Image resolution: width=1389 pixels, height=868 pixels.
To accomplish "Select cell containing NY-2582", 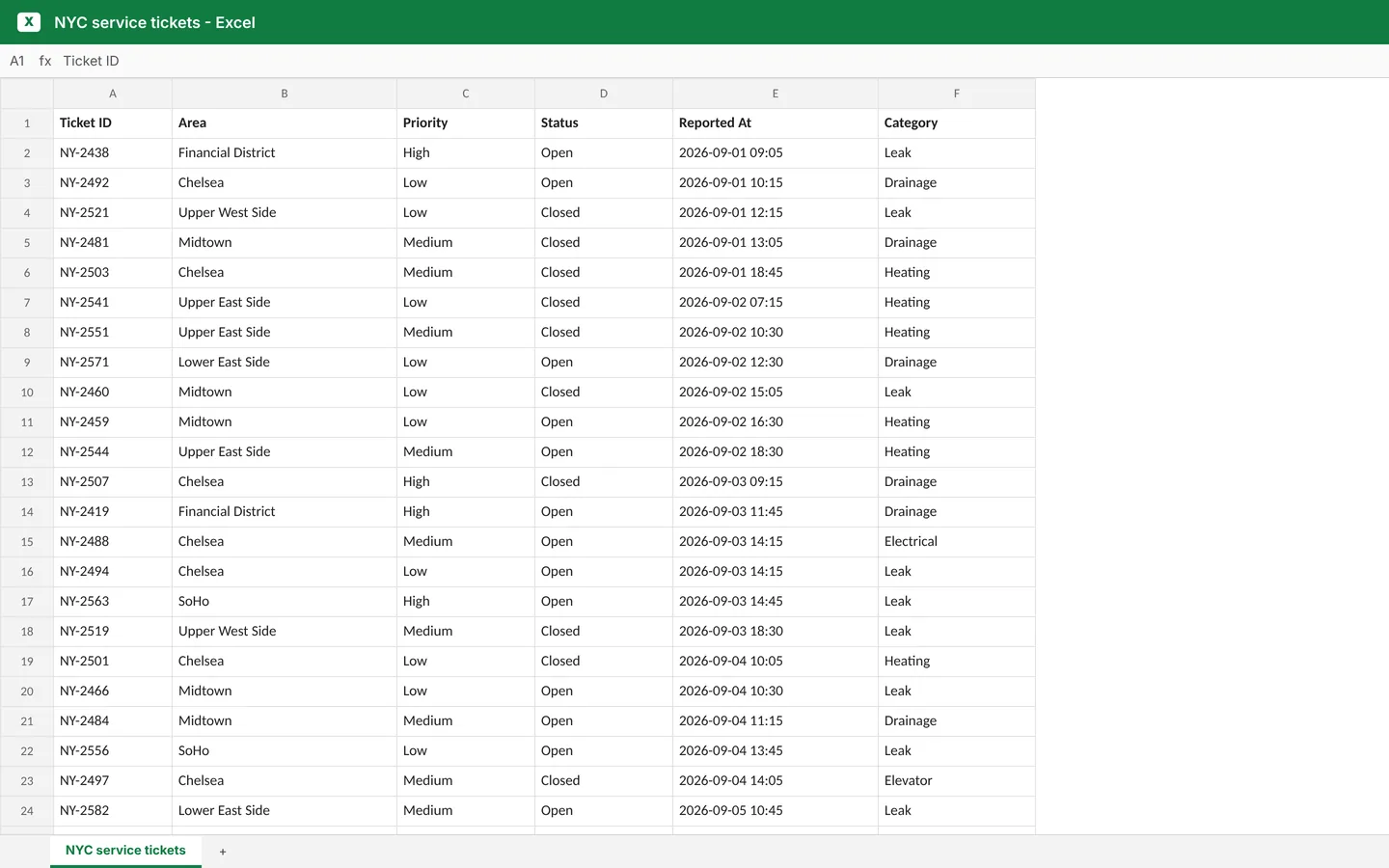I will [113, 811].
